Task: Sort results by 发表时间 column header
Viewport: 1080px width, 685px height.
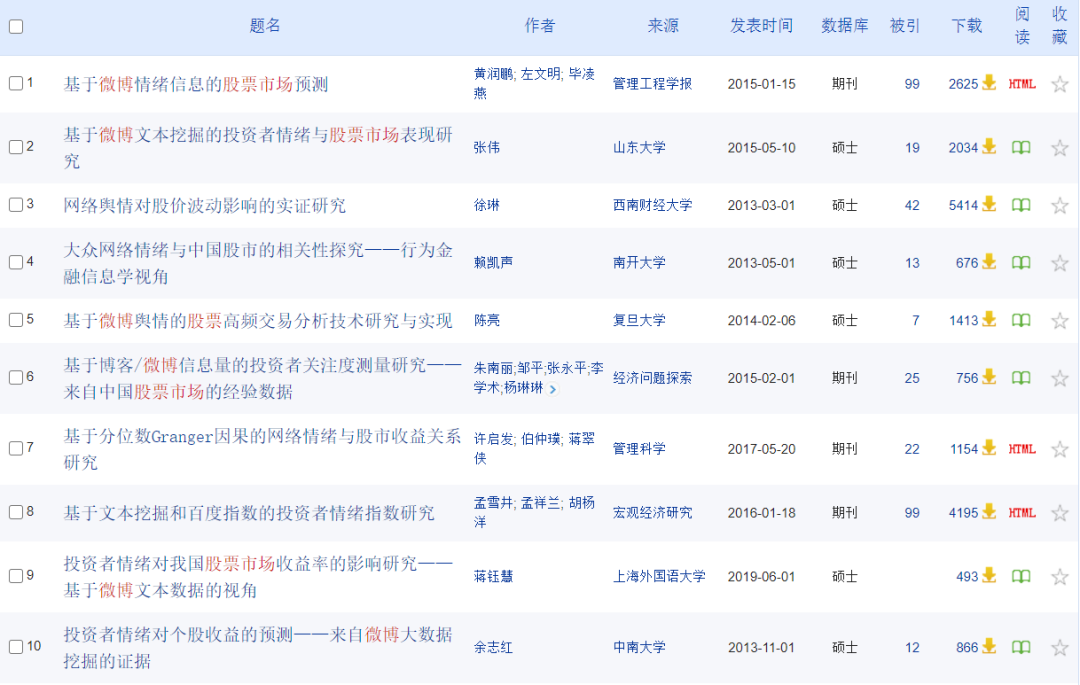Action: click(761, 26)
